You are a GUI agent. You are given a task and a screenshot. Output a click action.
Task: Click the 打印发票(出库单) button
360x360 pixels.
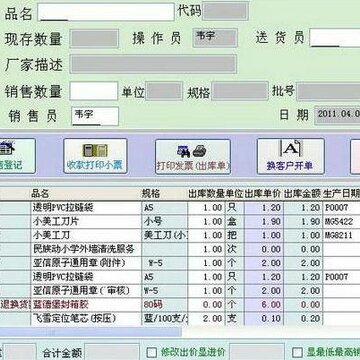pyautogui.click(x=193, y=157)
